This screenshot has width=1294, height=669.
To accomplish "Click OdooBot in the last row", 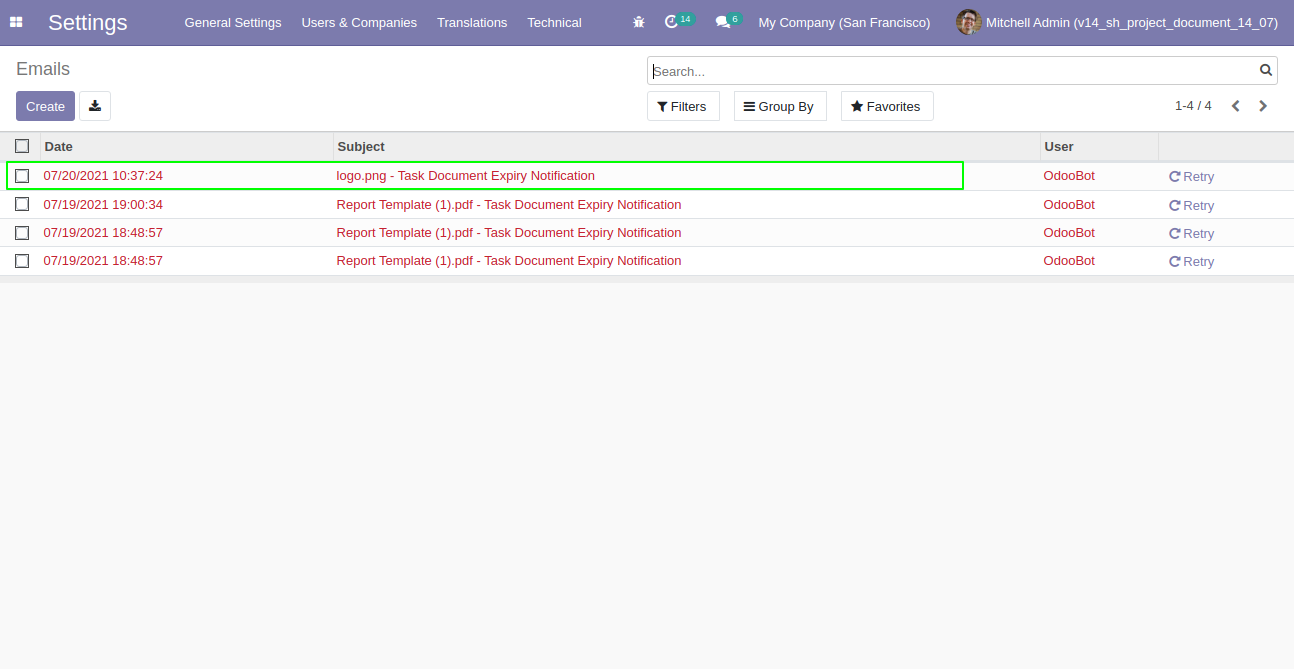I will (x=1069, y=260).
